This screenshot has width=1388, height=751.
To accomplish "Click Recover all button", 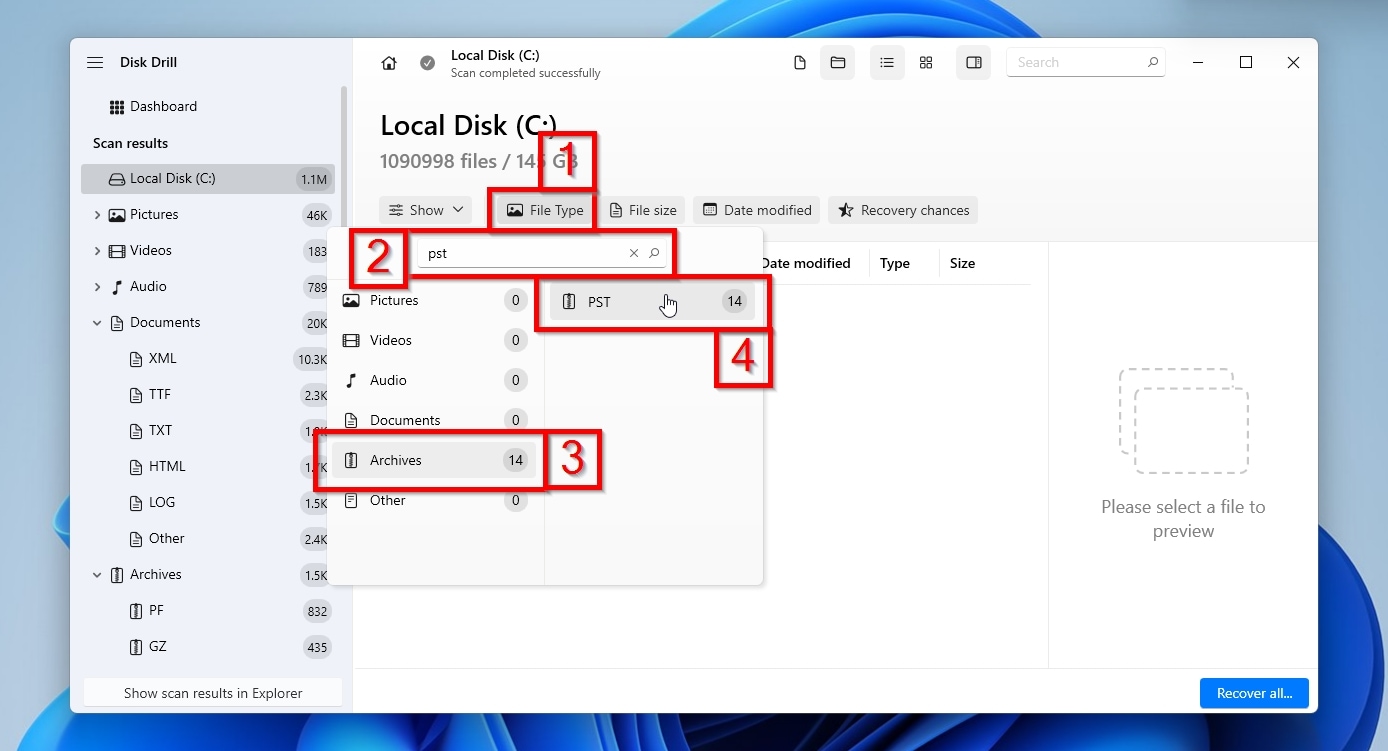I will point(1254,693).
